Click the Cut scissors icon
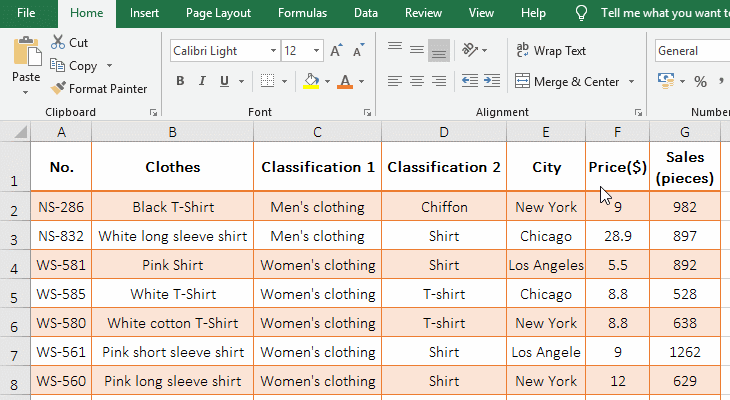The height and width of the screenshot is (400, 730). pos(58,43)
